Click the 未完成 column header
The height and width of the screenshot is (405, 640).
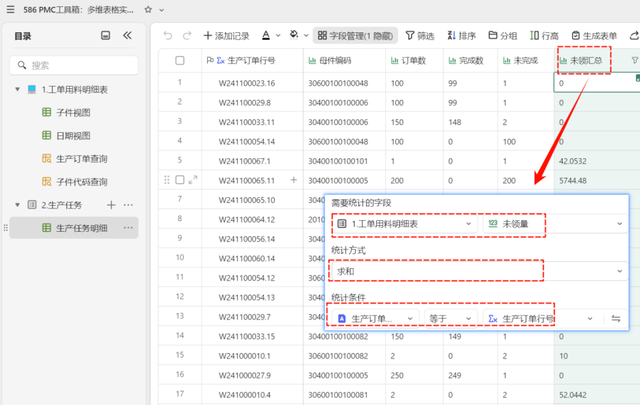point(526,60)
